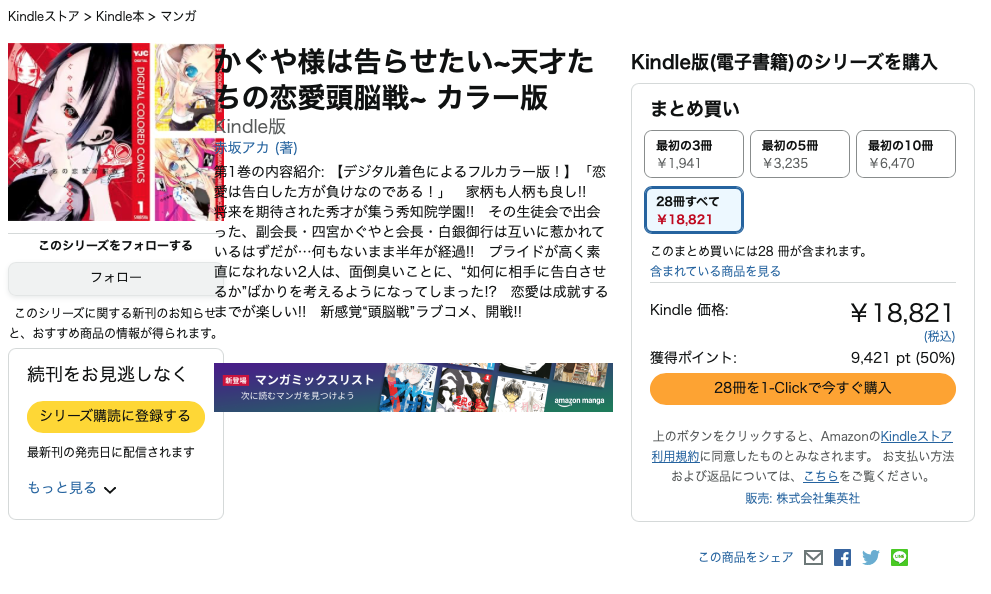Screen dimensions: 991x594
Task: Choose the 最初の10冊 bundle option
Action: [x=906, y=154]
